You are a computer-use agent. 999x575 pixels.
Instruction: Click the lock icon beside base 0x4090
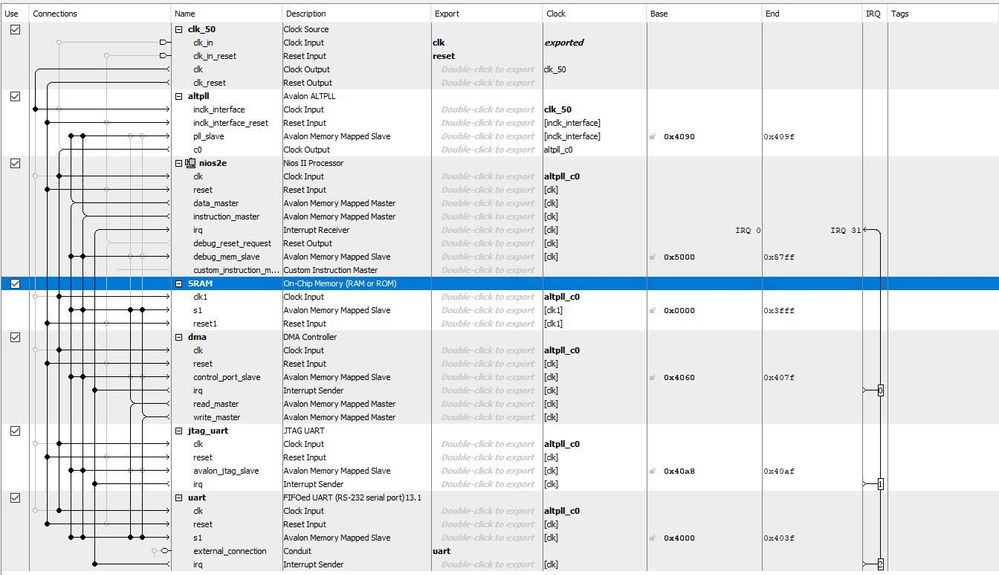tap(652, 136)
